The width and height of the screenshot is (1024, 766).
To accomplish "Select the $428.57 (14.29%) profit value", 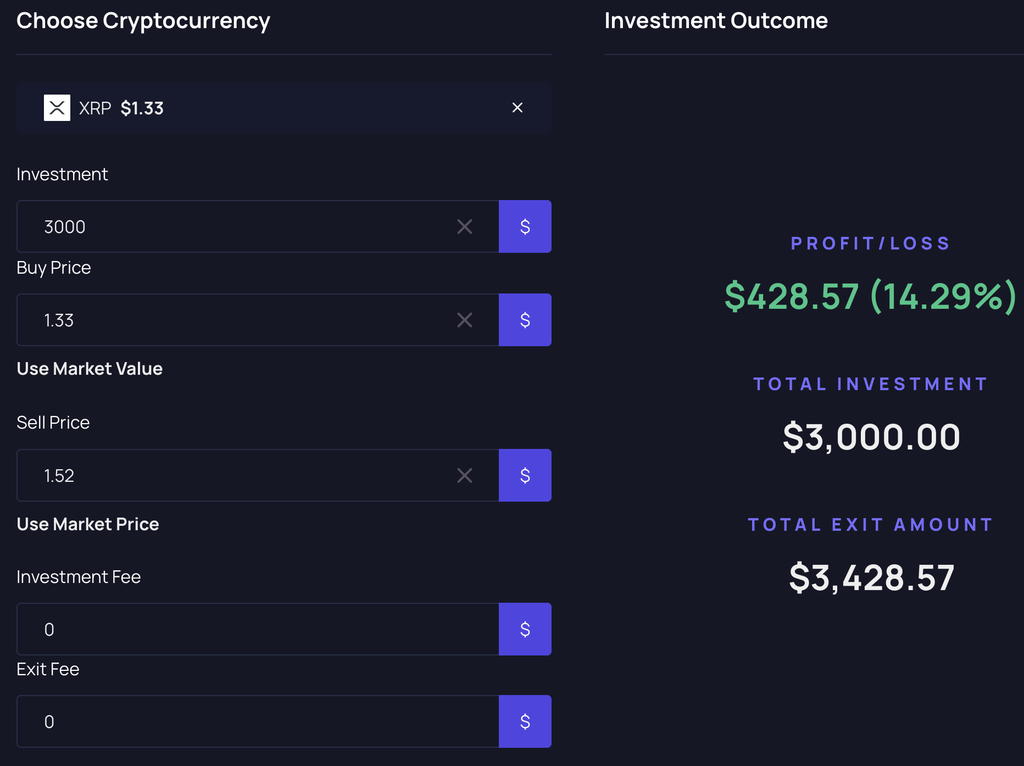I will click(x=871, y=296).
